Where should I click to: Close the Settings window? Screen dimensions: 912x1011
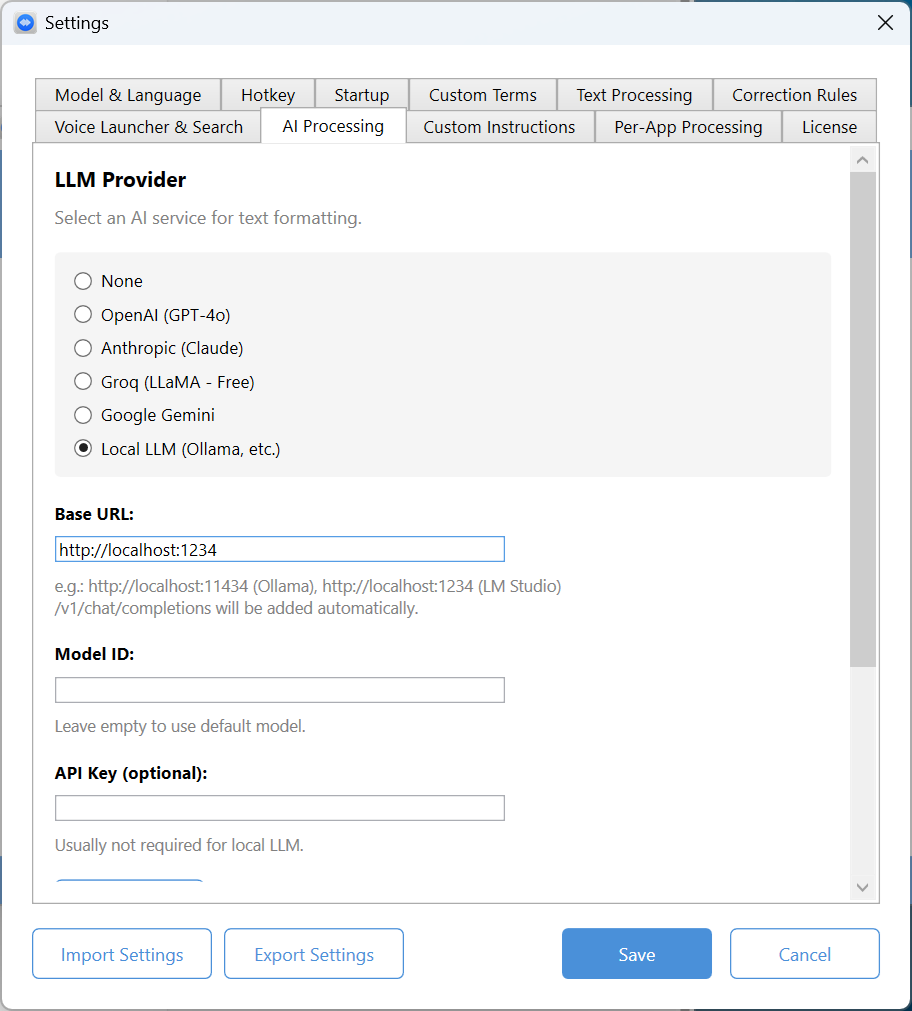pyautogui.click(x=885, y=23)
